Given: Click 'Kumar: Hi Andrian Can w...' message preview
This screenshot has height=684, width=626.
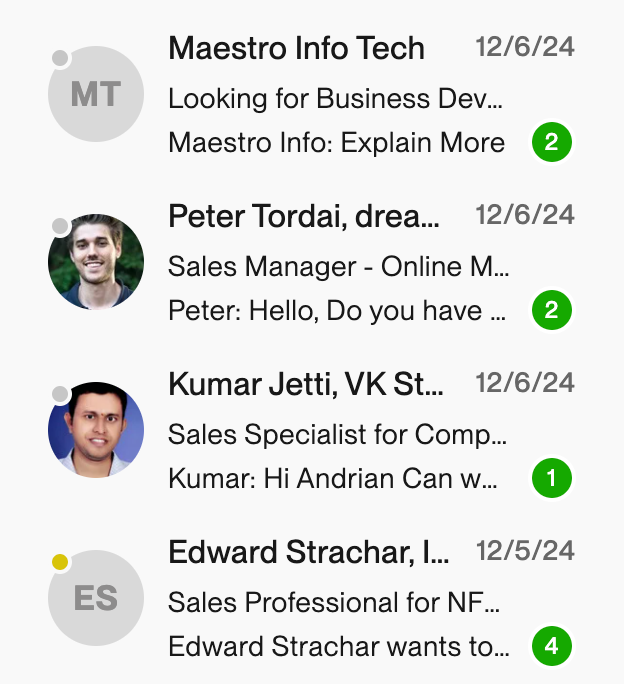Looking at the screenshot, I should (x=333, y=479).
